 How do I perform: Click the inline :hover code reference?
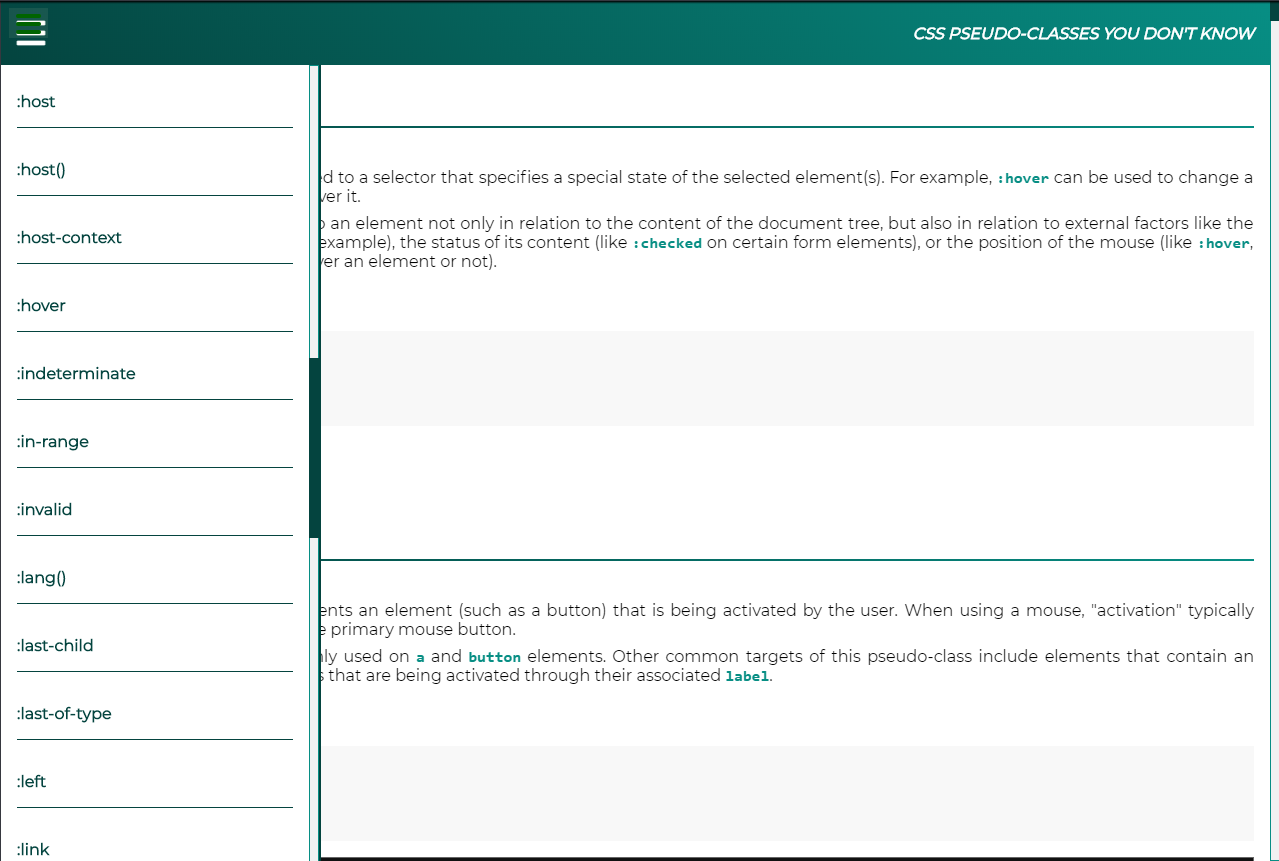coord(1022,178)
